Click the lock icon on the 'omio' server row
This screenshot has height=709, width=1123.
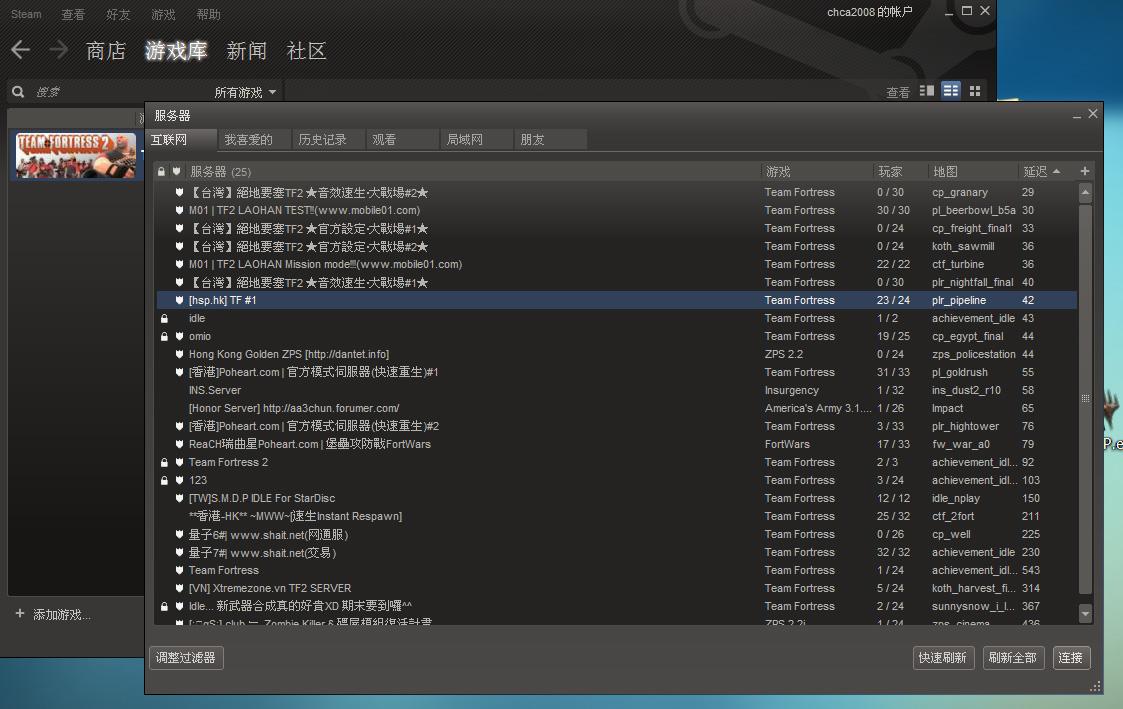pos(164,336)
